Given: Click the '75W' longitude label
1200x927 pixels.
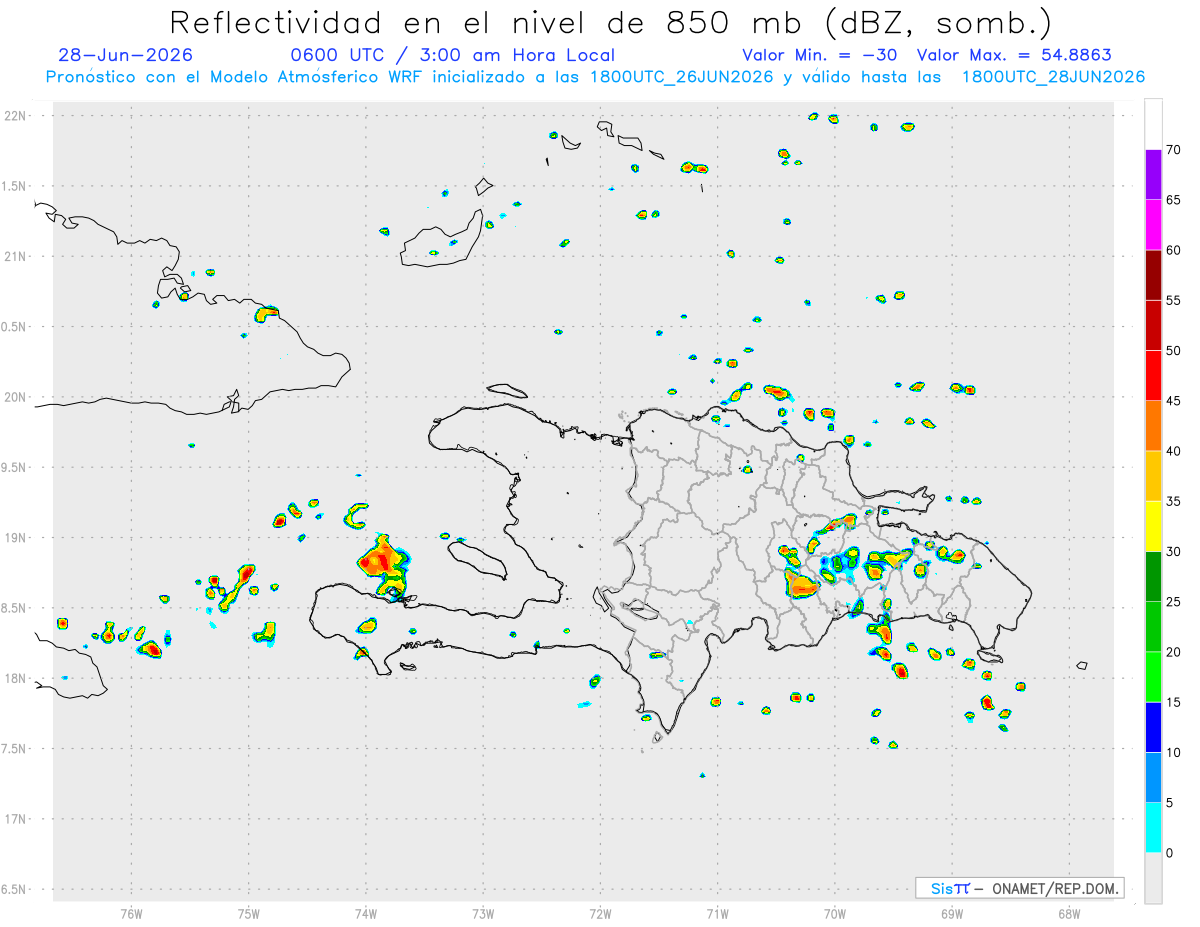Looking at the screenshot, I should (248, 913).
